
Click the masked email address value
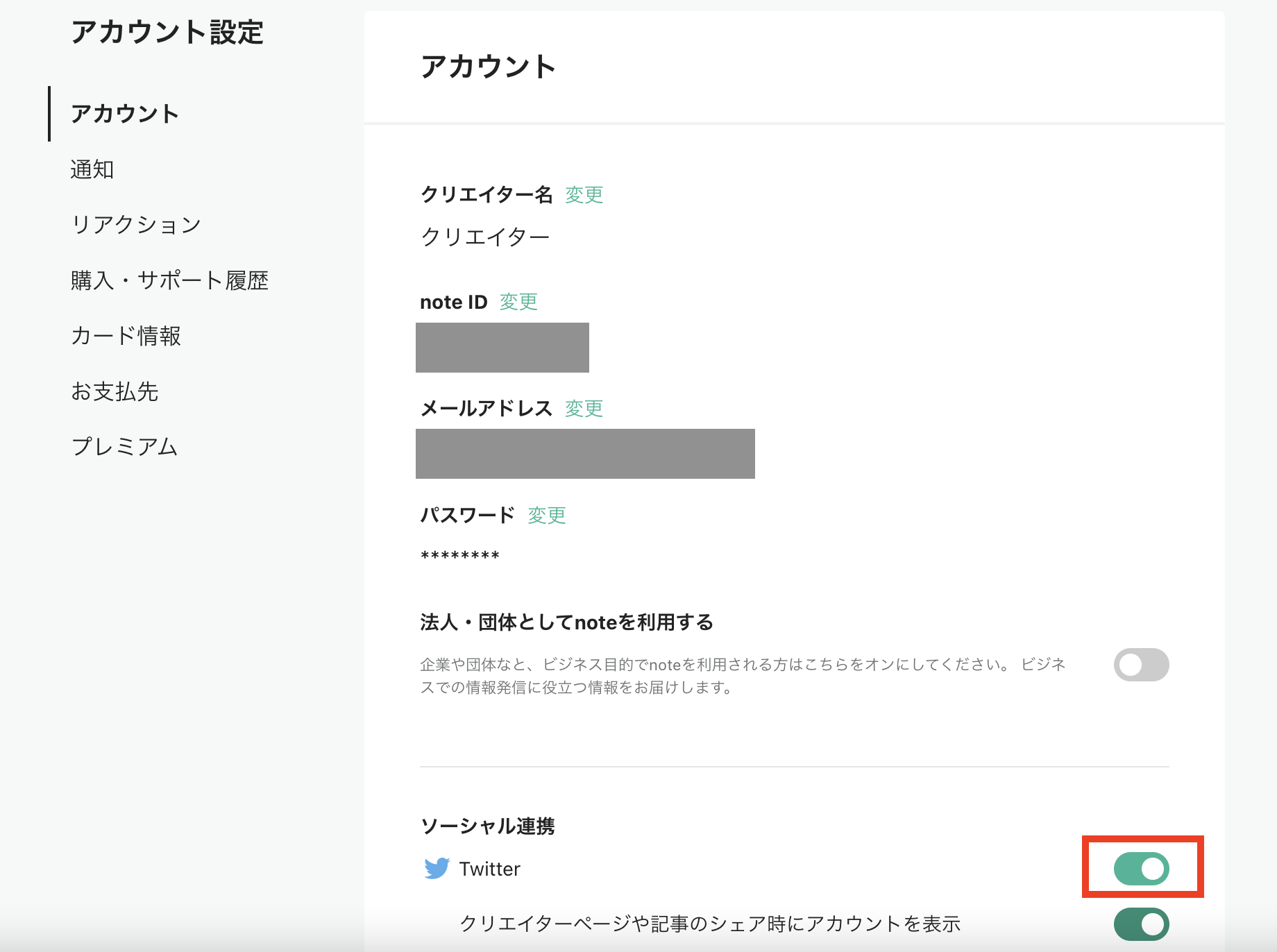click(x=585, y=454)
